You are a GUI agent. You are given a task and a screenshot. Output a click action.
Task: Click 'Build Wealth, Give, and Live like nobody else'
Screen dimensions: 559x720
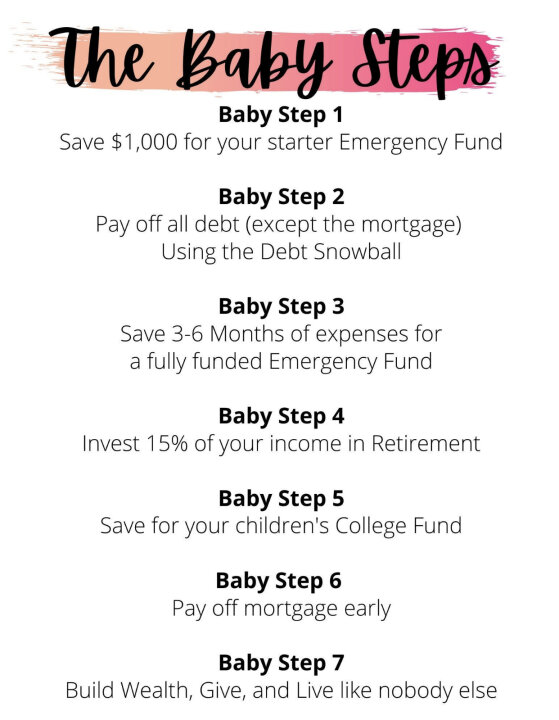[281, 691]
